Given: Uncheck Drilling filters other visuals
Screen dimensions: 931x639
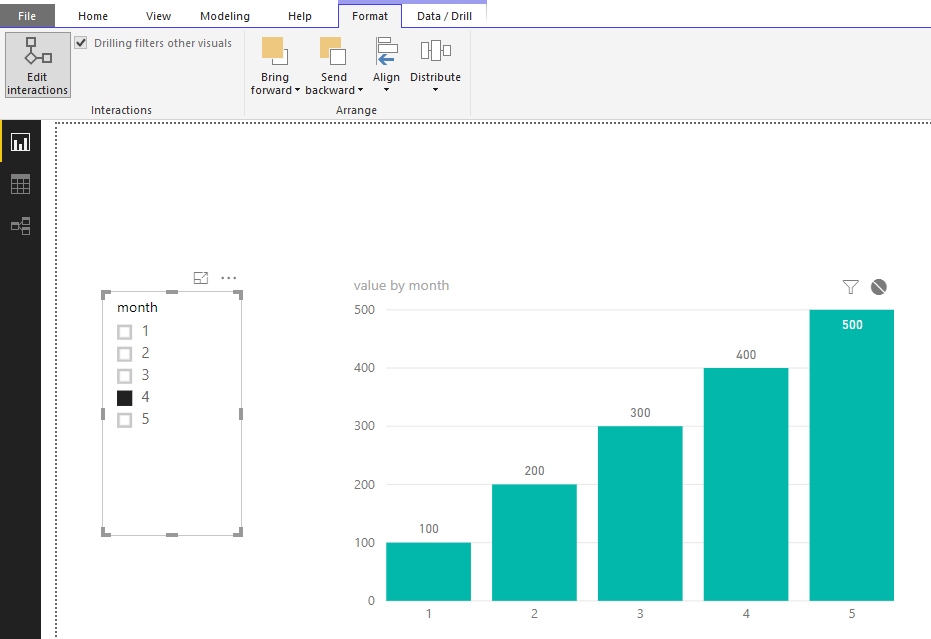Looking at the screenshot, I should tap(81, 43).
